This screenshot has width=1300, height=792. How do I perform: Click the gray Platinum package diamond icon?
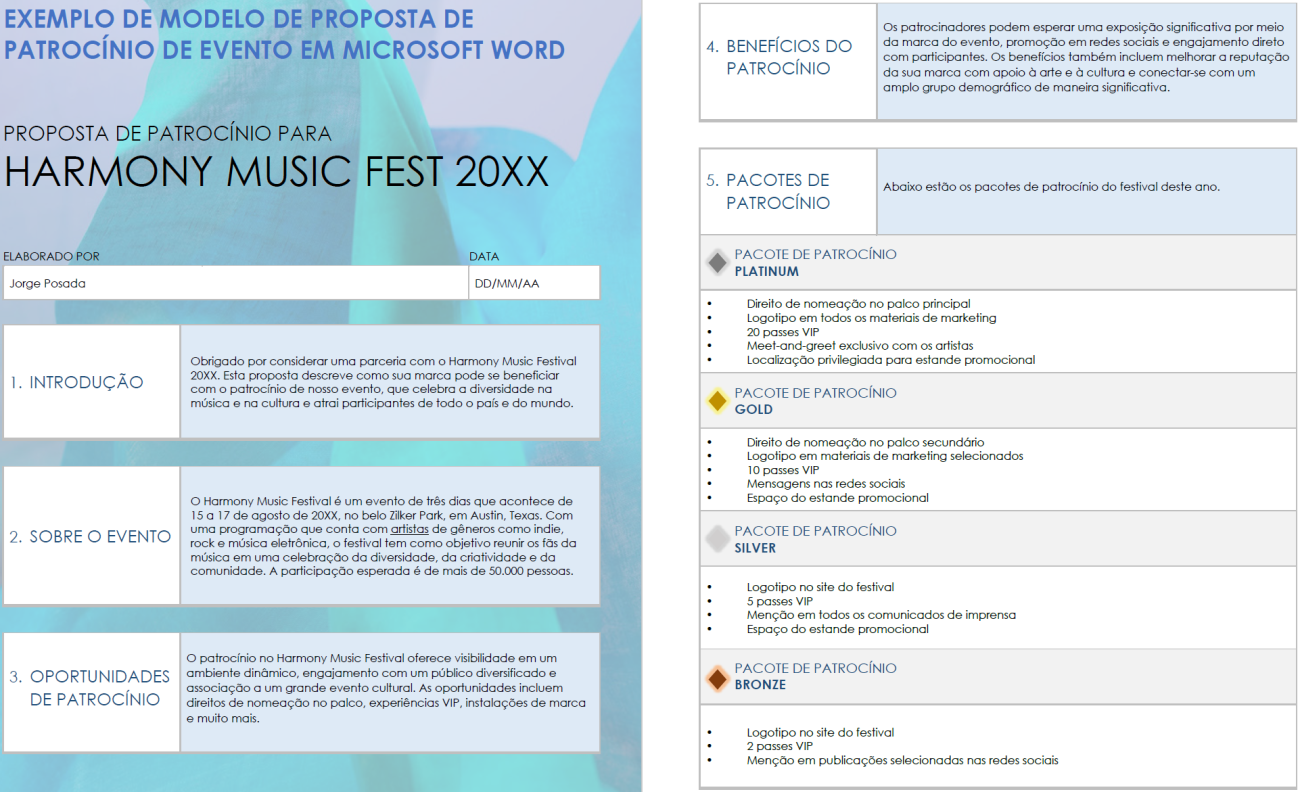tap(717, 260)
